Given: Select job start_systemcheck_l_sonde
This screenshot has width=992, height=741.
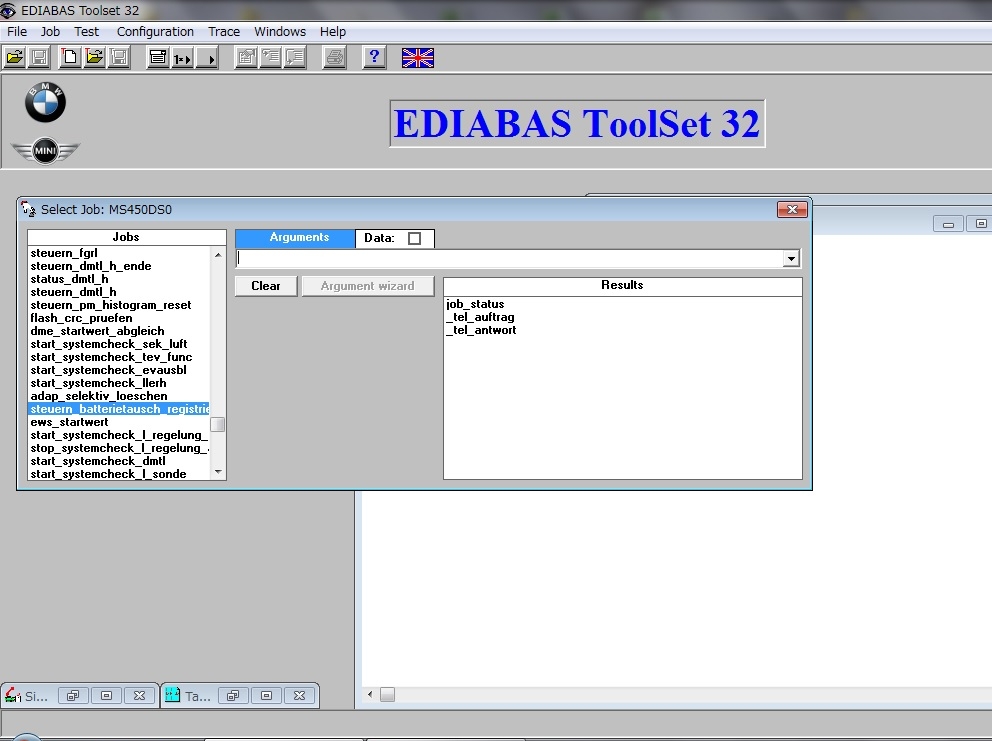Looking at the screenshot, I should 108,474.
